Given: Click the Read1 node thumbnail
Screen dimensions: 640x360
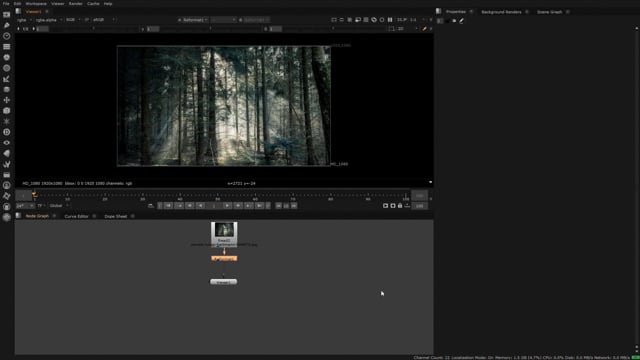Looking at the screenshot, I should pos(224,230).
